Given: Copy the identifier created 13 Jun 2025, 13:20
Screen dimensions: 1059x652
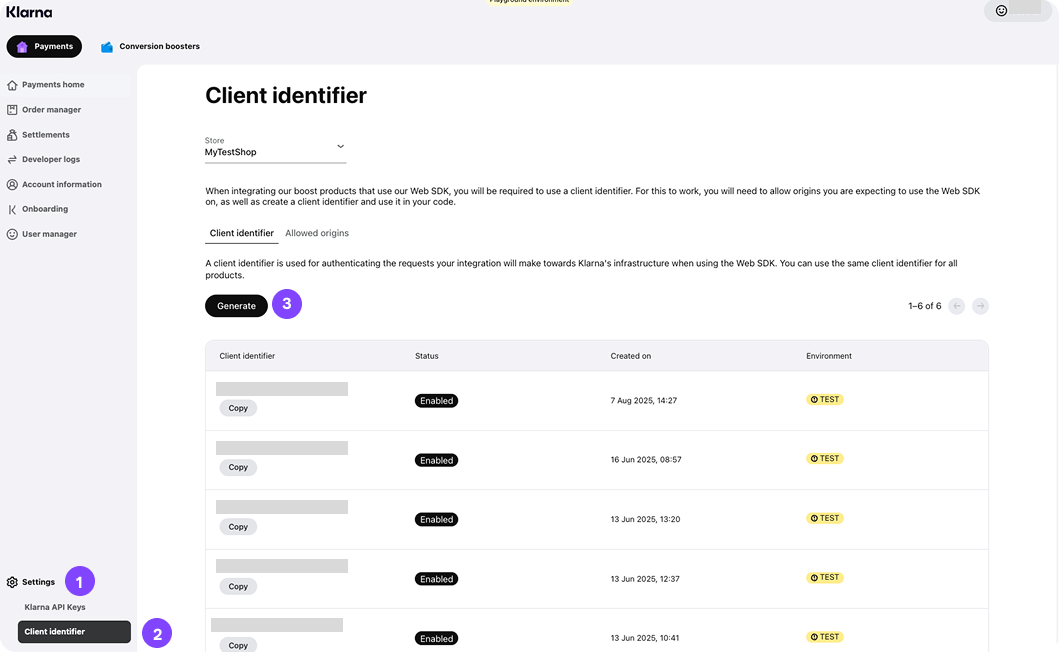Looking at the screenshot, I should pyautogui.click(x=238, y=527).
